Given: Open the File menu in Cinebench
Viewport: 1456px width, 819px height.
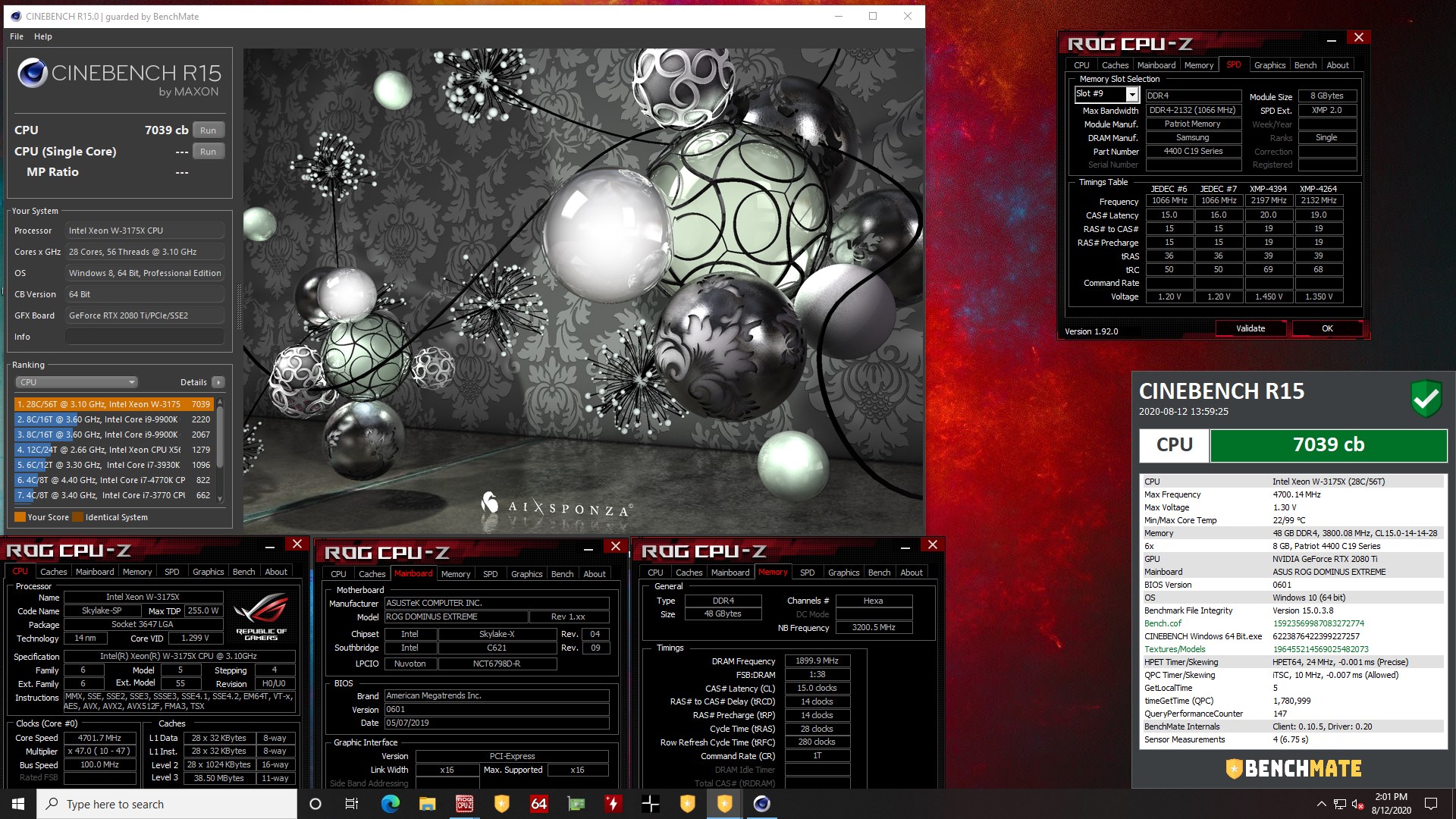Looking at the screenshot, I should click(x=17, y=36).
